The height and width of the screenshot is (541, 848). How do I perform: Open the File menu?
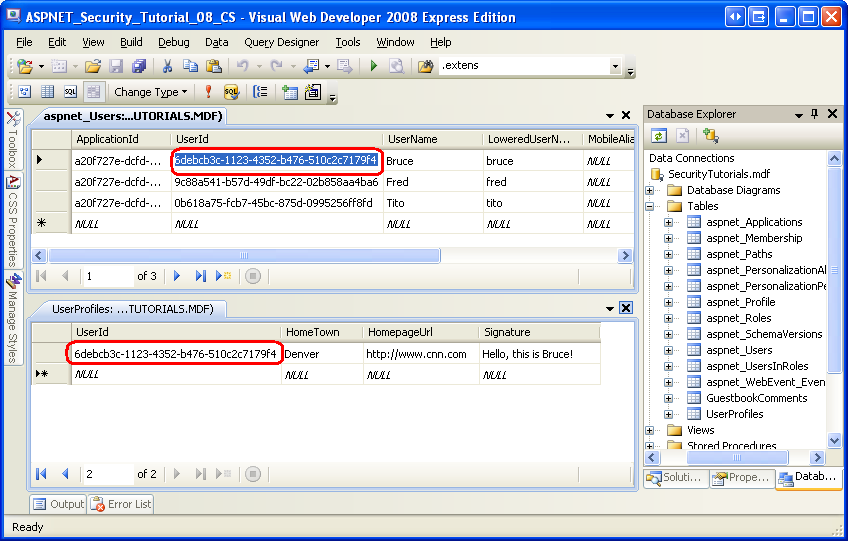[24, 42]
